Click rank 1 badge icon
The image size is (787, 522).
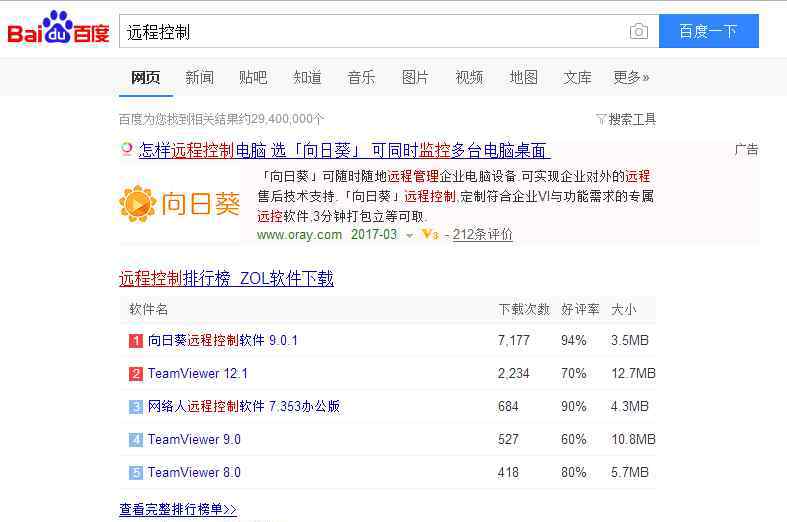click(x=136, y=341)
